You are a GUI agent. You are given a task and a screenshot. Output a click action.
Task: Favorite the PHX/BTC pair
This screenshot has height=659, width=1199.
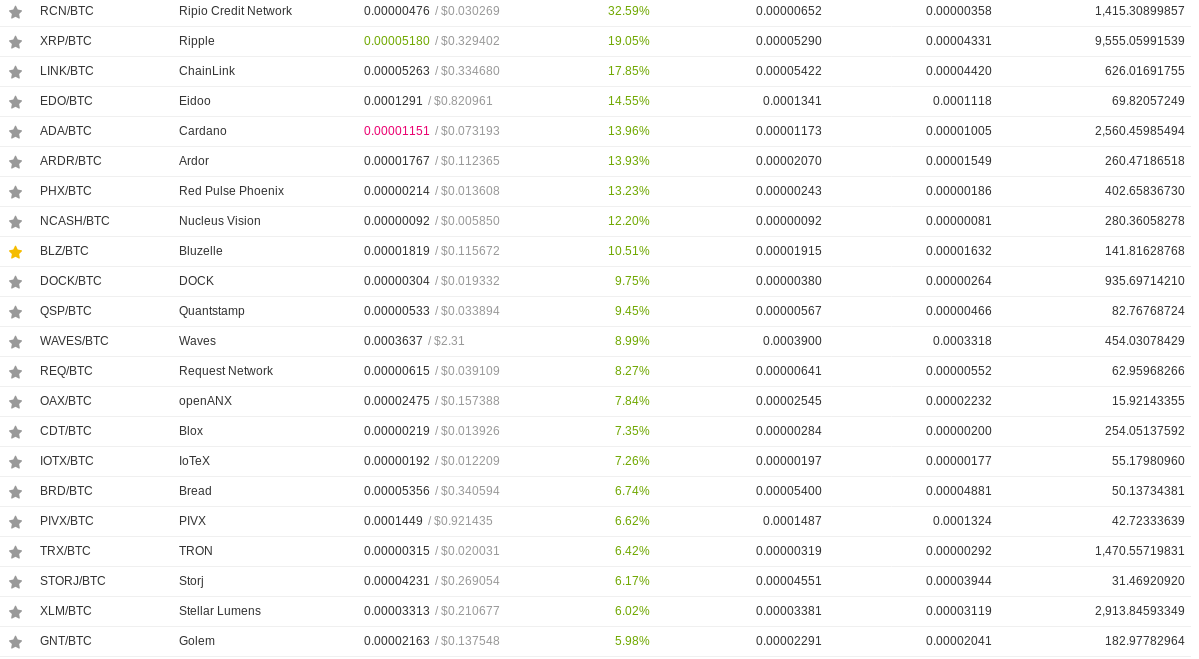click(x=15, y=192)
